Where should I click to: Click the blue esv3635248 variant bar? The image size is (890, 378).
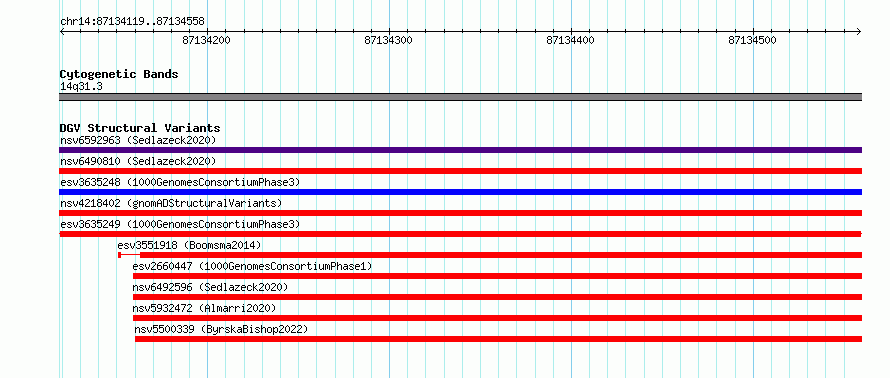460,192
